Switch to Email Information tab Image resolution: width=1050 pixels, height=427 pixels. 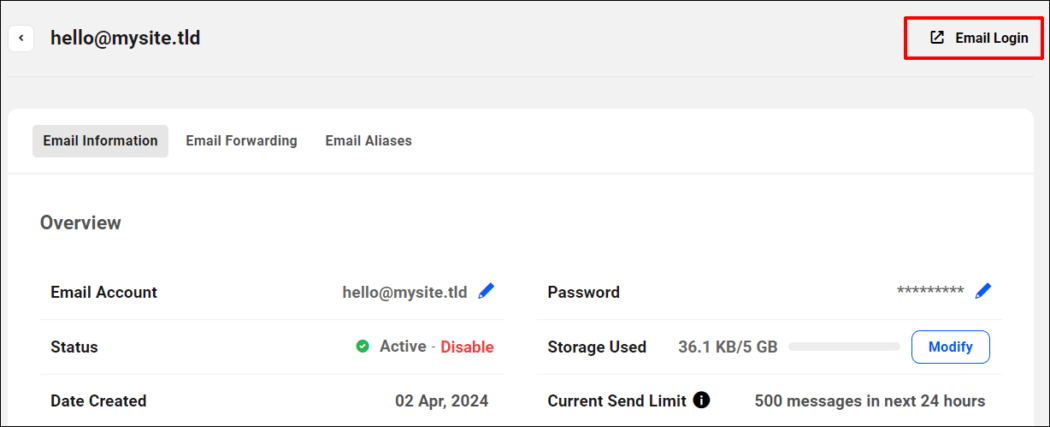100,141
